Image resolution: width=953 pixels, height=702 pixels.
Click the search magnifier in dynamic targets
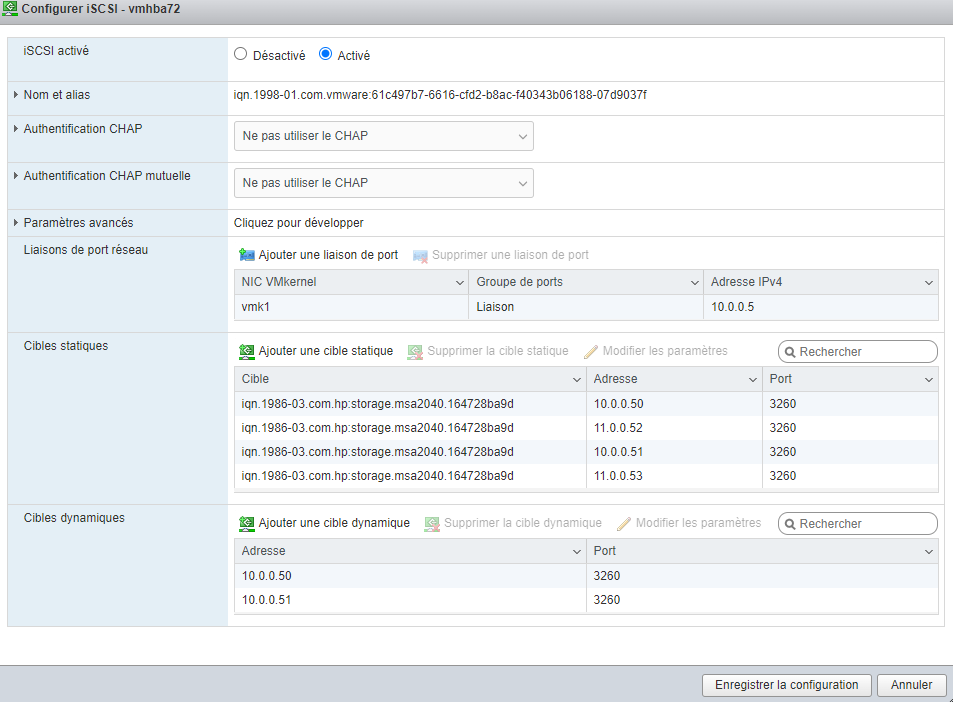(790, 524)
